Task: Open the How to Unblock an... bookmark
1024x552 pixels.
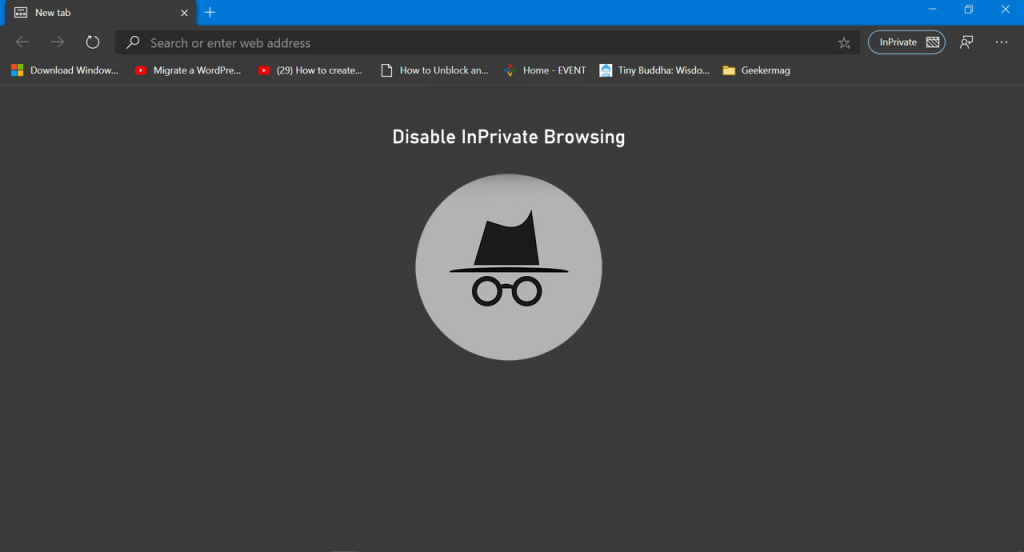Action: [x=434, y=71]
